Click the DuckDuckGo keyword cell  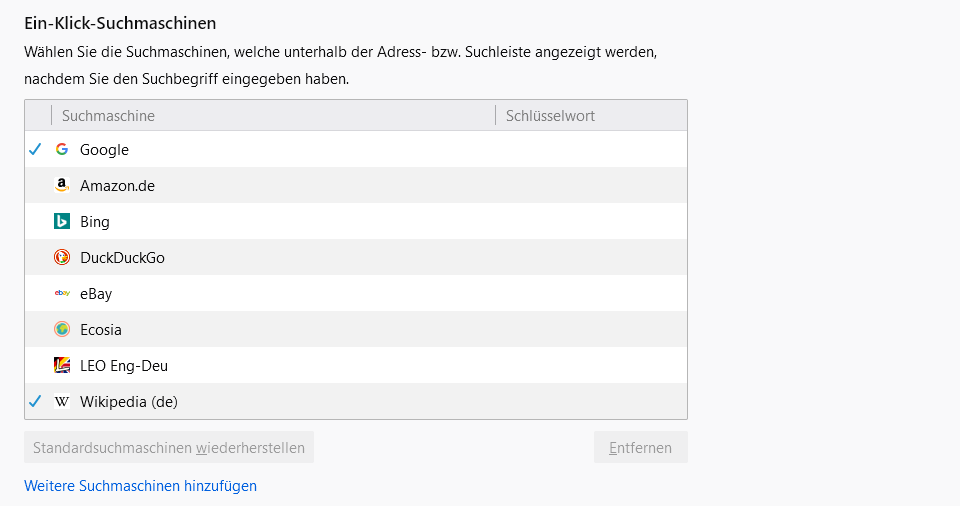(591, 257)
